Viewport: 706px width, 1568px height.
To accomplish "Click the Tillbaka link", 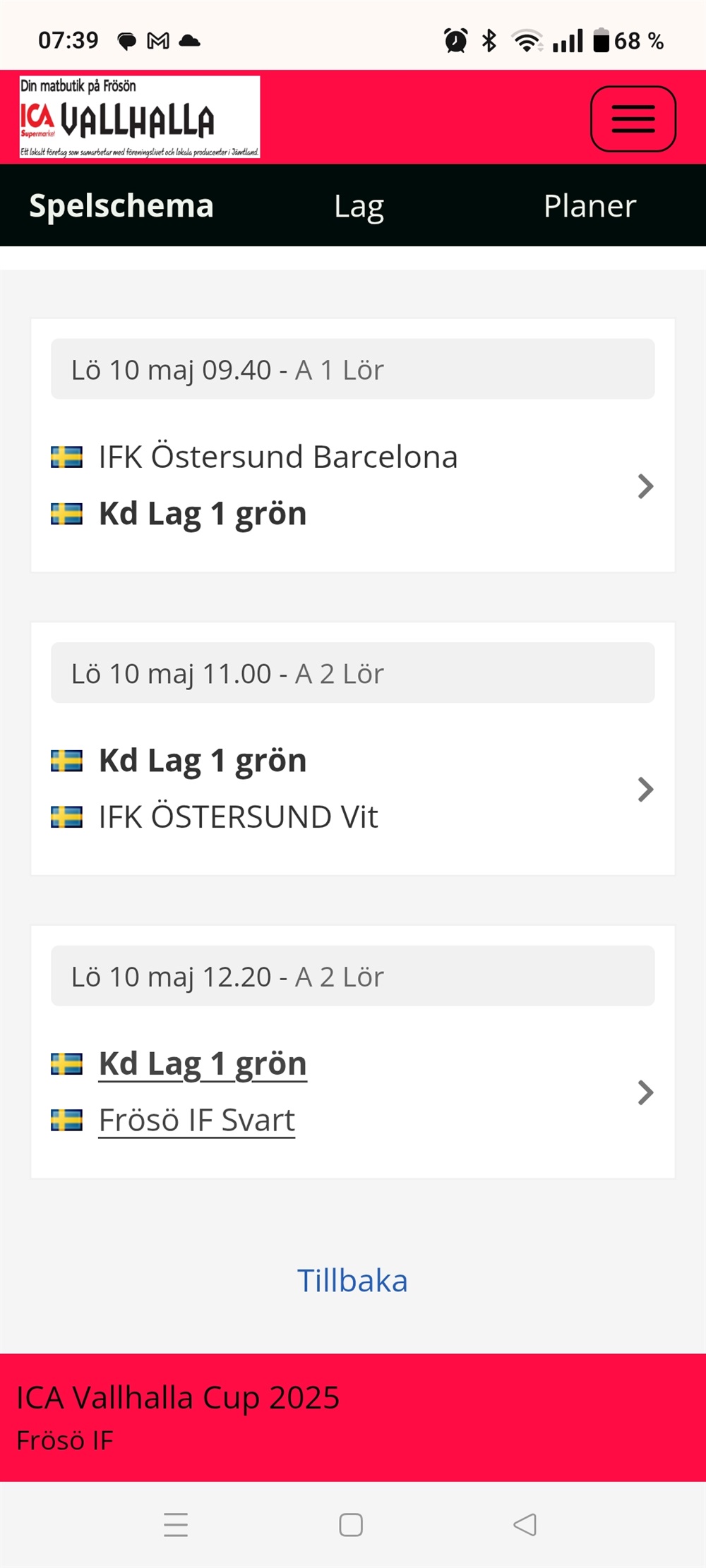I will (352, 1281).
